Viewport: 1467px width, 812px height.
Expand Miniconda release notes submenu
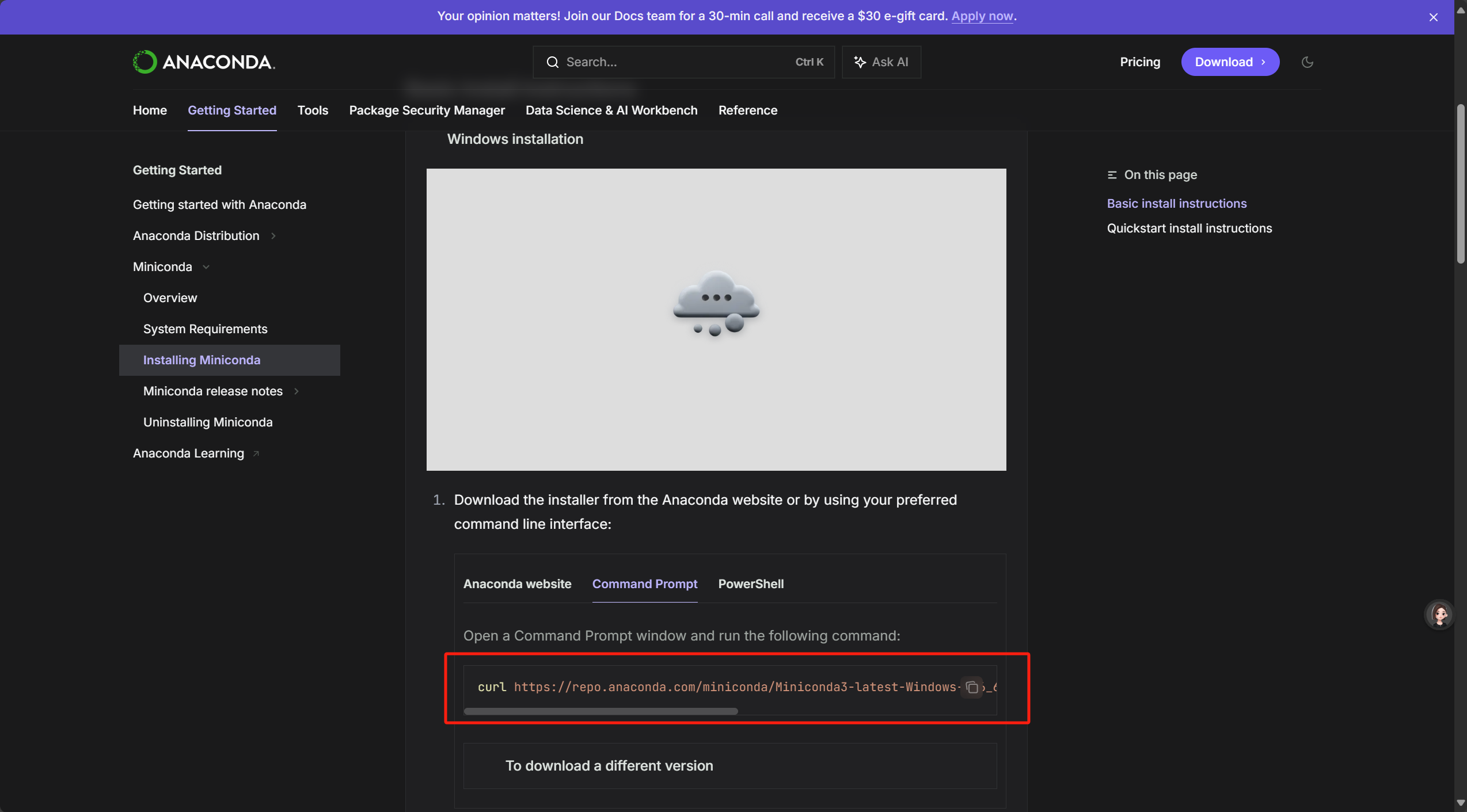click(x=297, y=391)
